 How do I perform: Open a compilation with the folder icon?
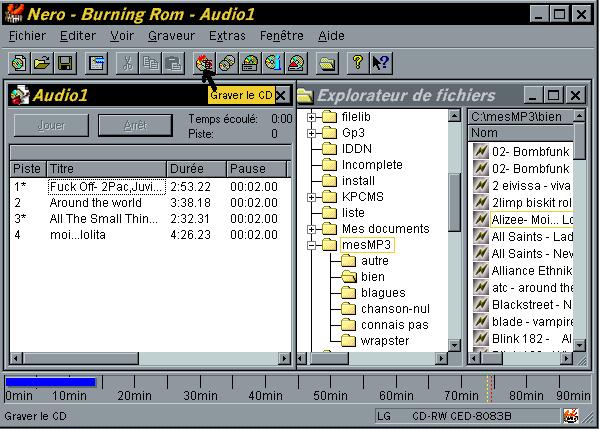42,63
